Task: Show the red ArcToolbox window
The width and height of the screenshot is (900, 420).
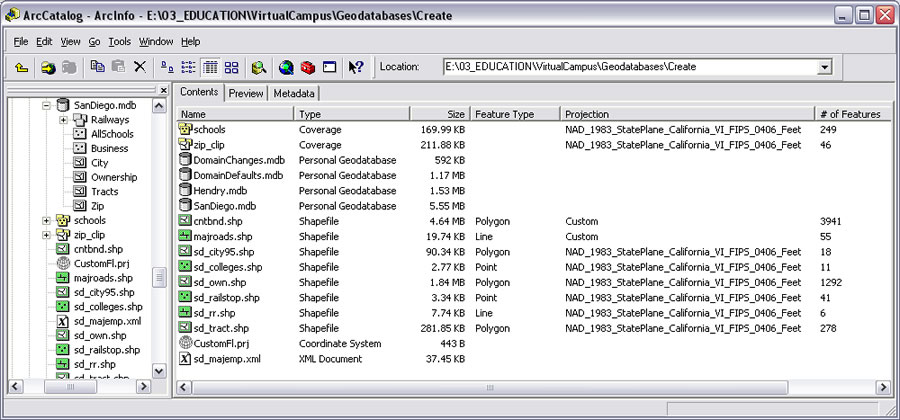Action: [308, 67]
